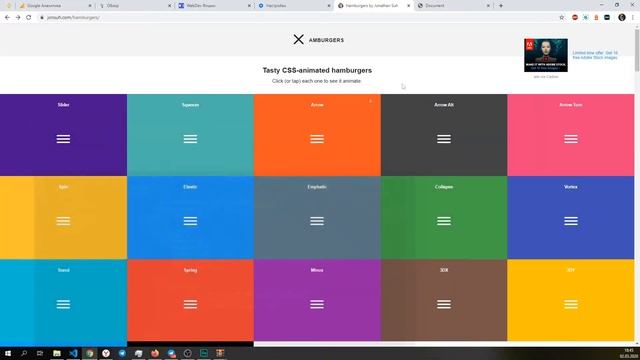
Task: Toggle the Slider hamburger icon
Action: pos(63,139)
